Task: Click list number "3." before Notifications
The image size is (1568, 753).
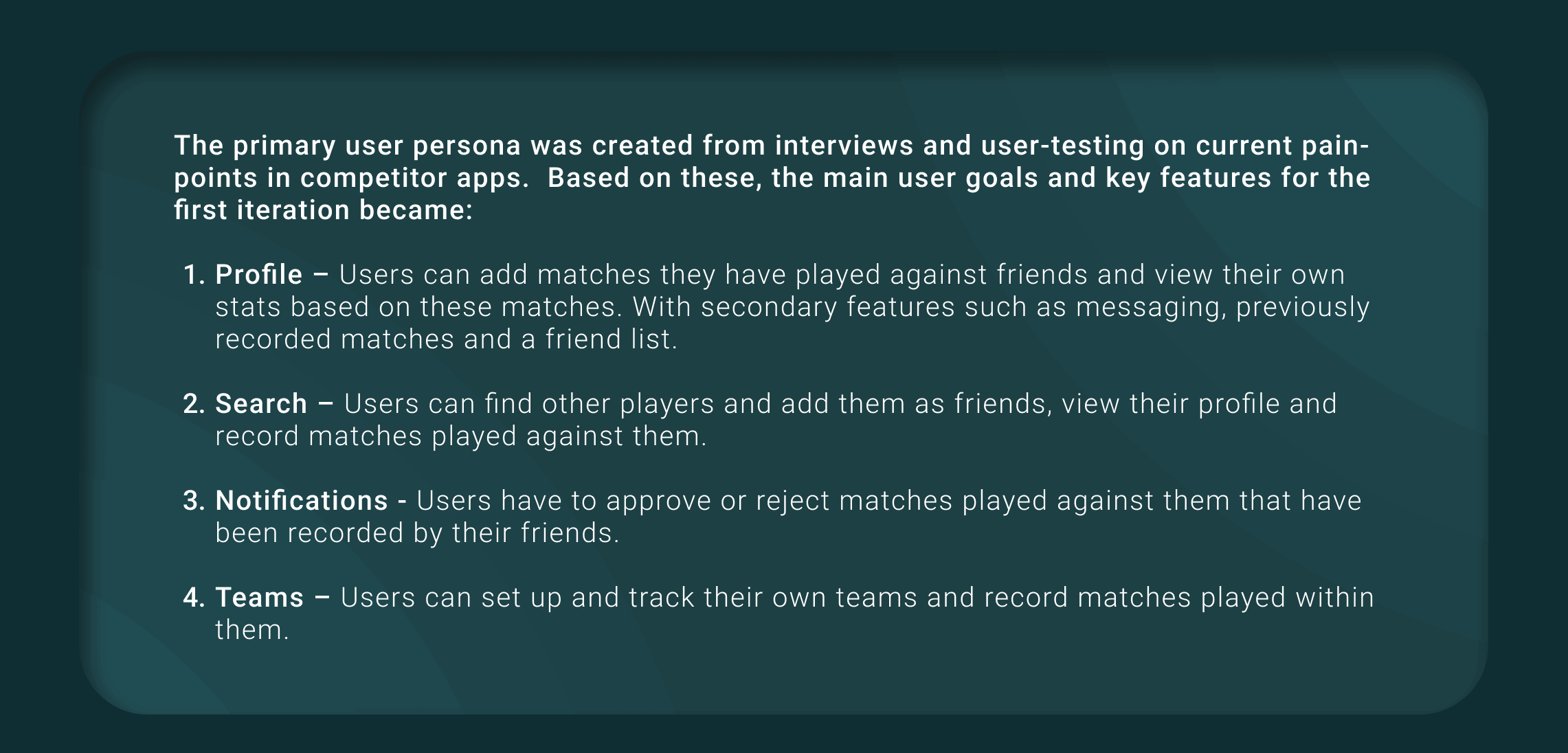Action: [x=194, y=501]
